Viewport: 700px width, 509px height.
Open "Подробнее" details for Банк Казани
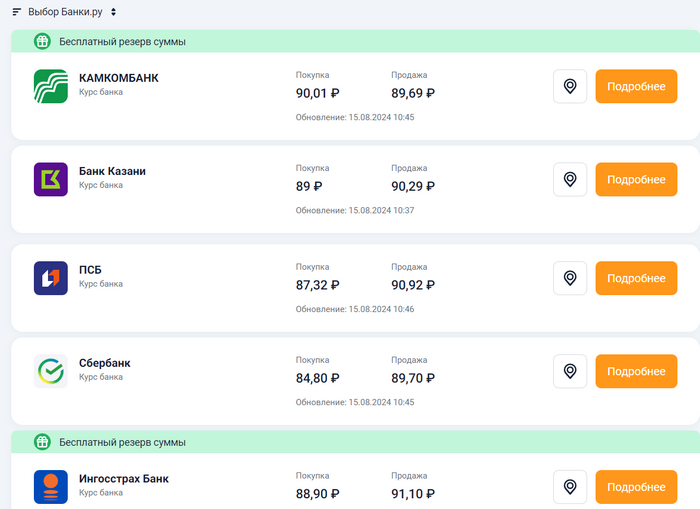tap(635, 179)
